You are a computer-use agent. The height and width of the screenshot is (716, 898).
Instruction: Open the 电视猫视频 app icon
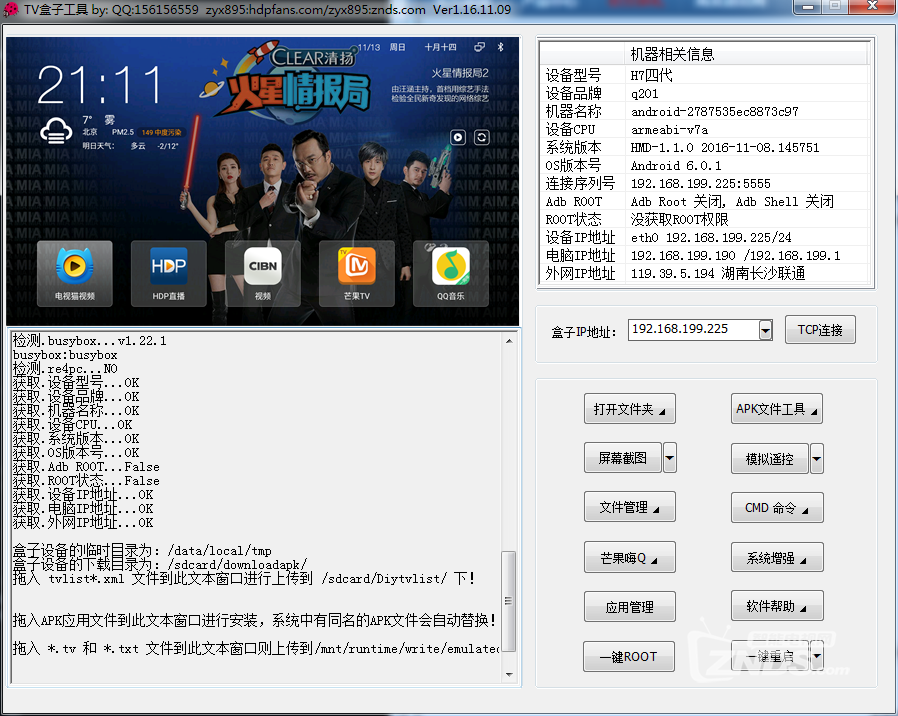pyautogui.click(x=74, y=273)
